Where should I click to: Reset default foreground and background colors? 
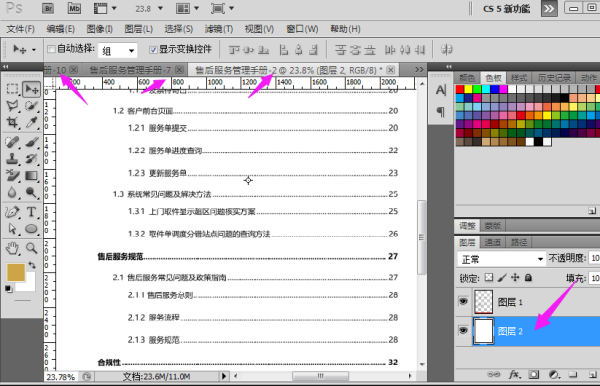pyautogui.click(x=8, y=289)
